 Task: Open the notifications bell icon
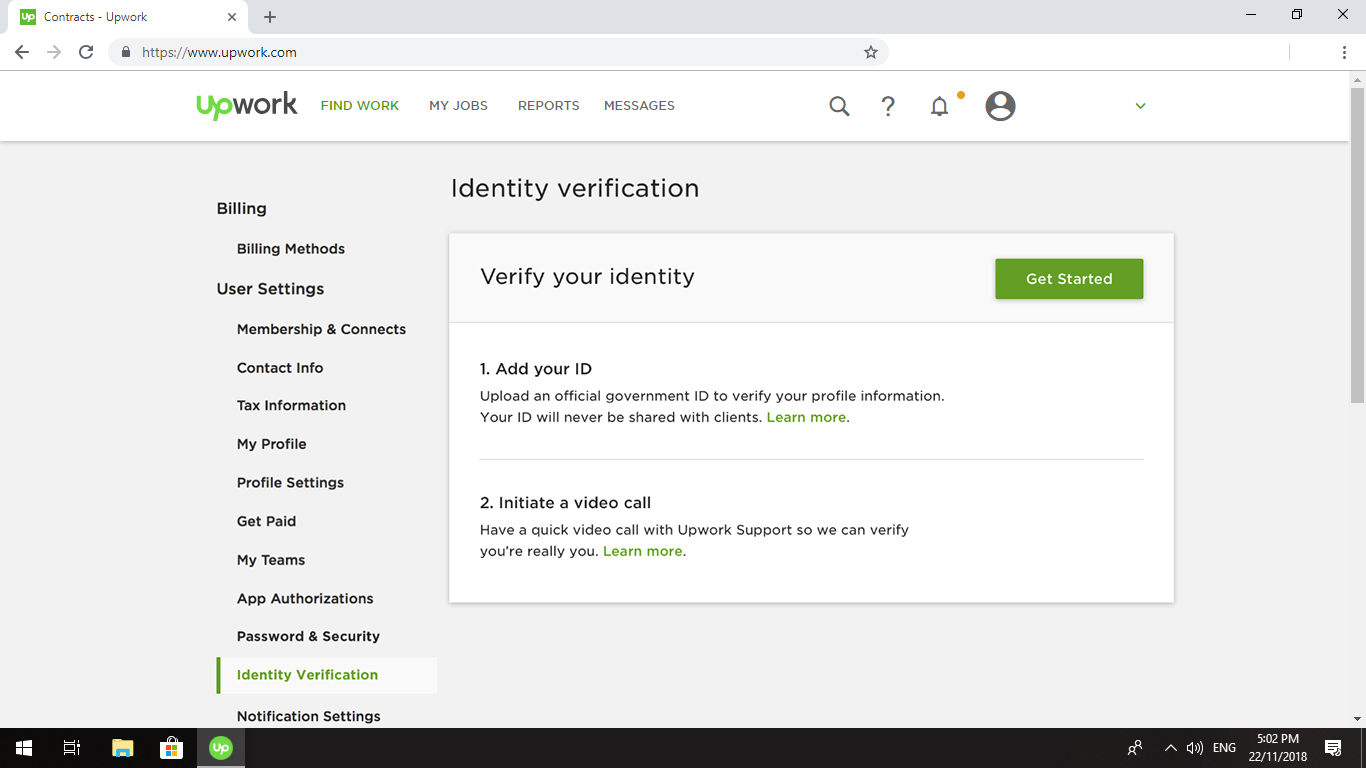[x=939, y=106]
